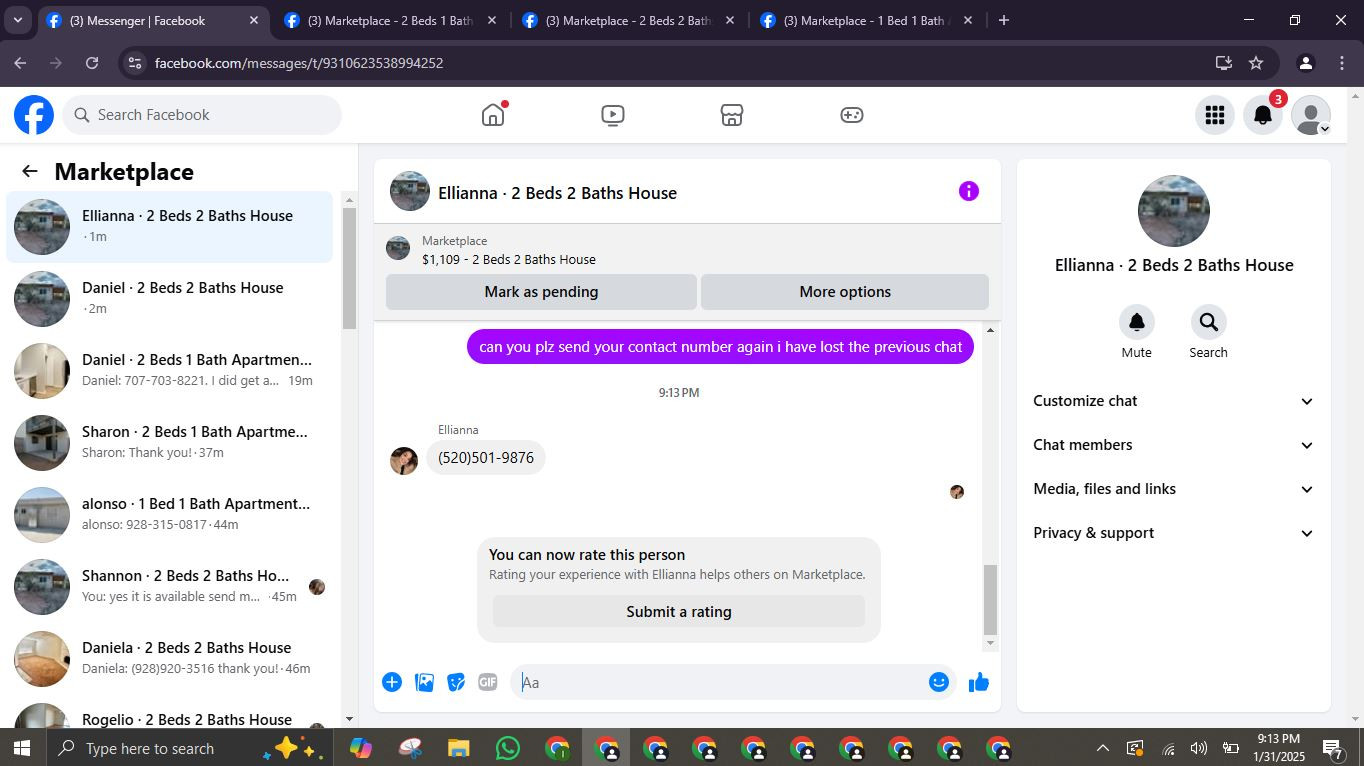1364x766 pixels.
Task: Expand Customize chat section
Action: coord(1173,401)
